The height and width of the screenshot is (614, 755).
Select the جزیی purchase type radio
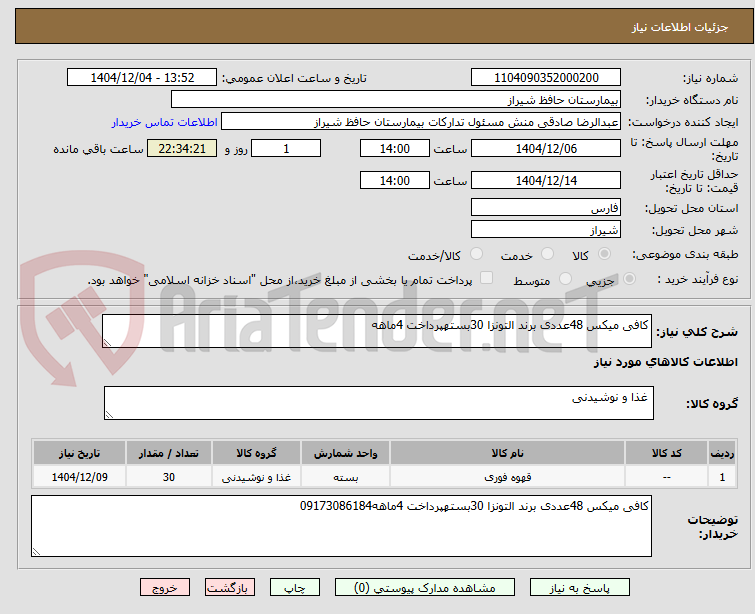(x=629, y=279)
